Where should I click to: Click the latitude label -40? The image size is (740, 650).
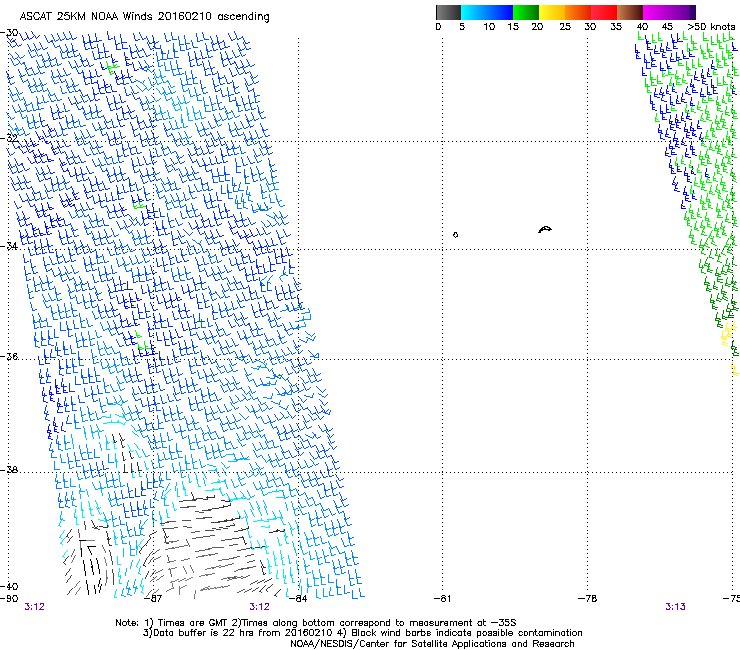10,586
